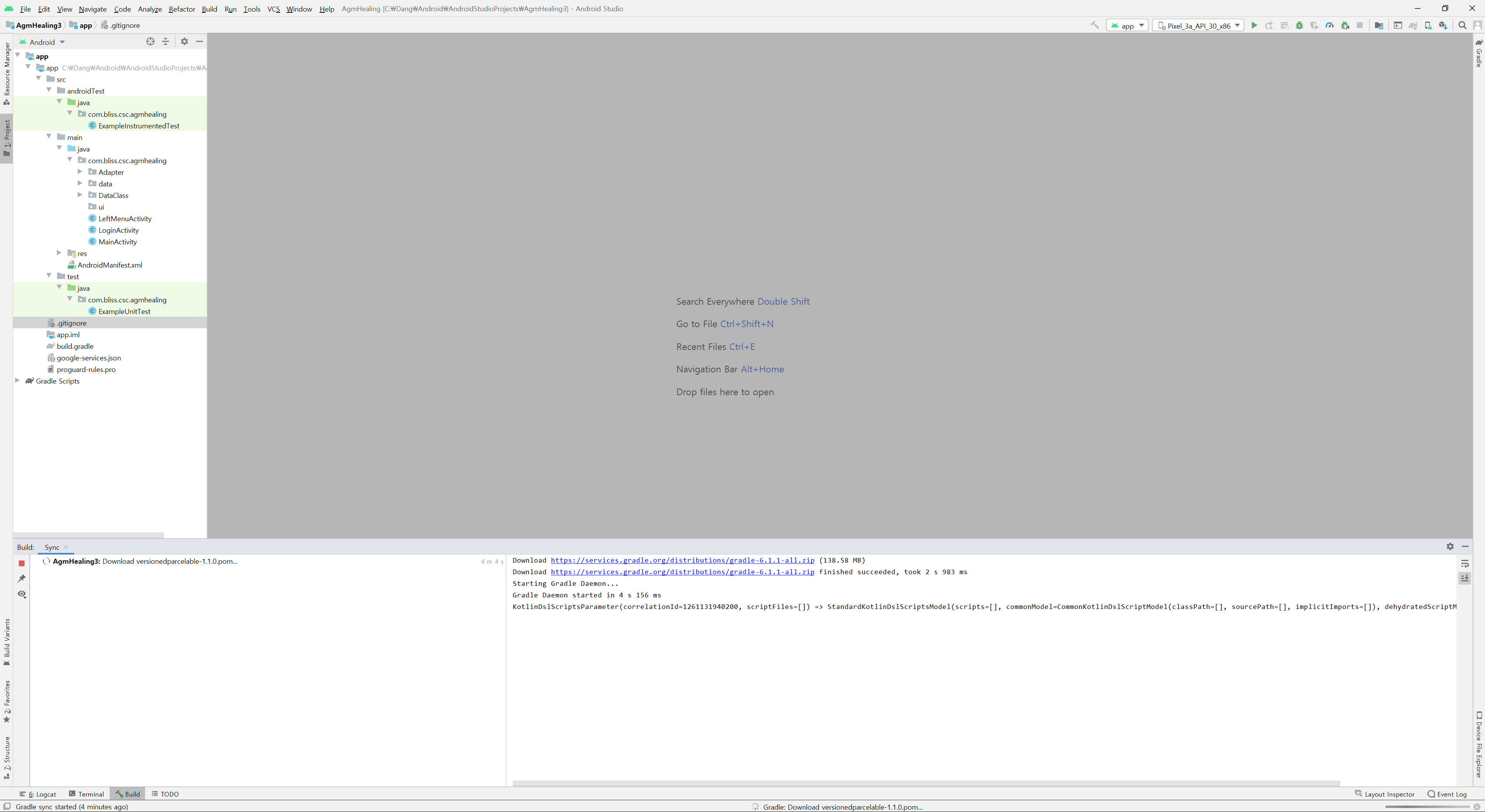
Task: Open the Profiler gauge icon
Action: click(x=1330, y=26)
